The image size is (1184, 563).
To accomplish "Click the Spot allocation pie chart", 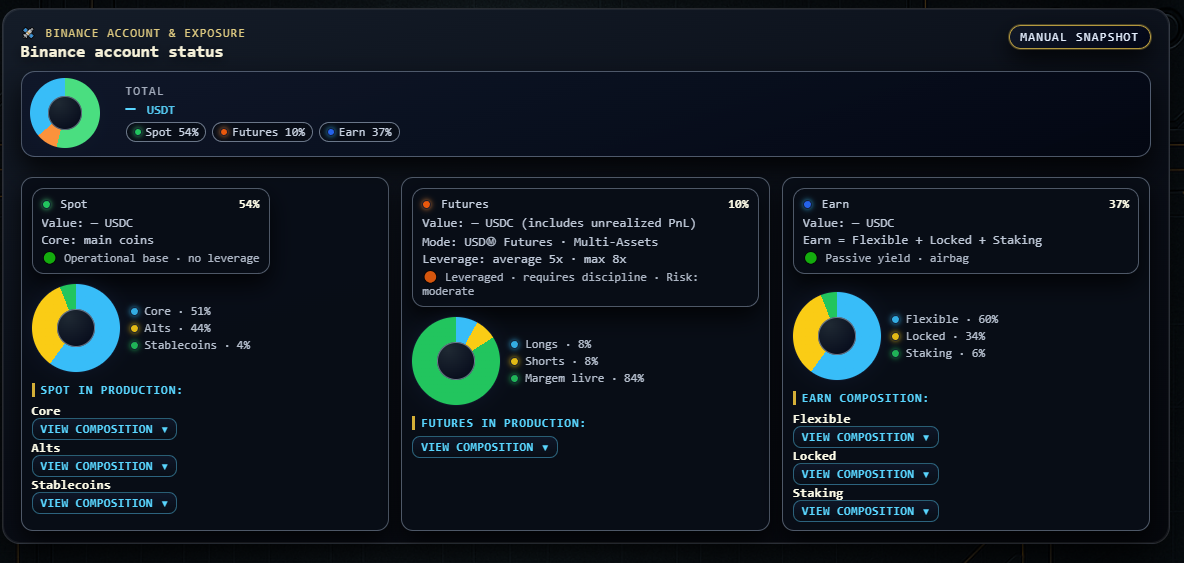I will (x=76, y=328).
